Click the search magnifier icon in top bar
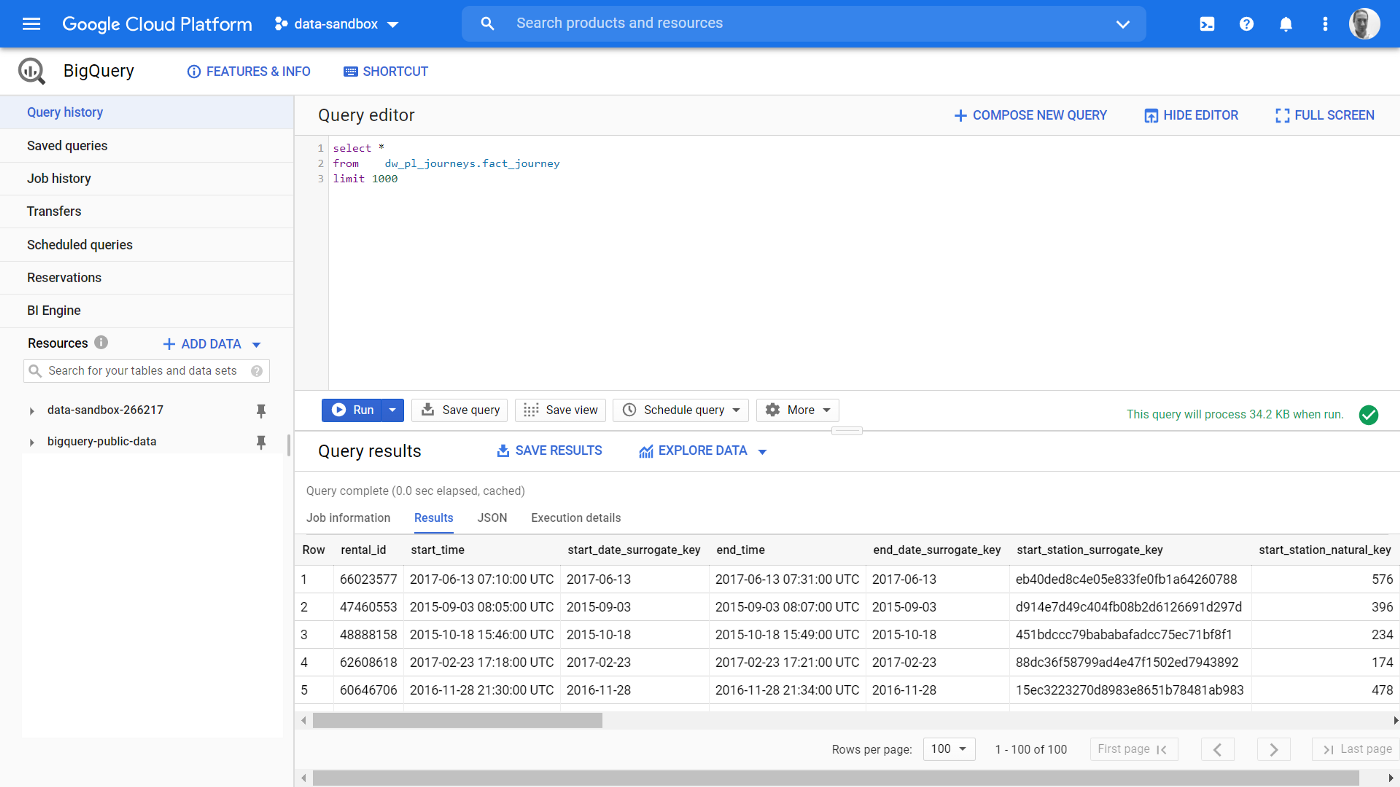This screenshot has width=1400, height=787. (x=488, y=24)
